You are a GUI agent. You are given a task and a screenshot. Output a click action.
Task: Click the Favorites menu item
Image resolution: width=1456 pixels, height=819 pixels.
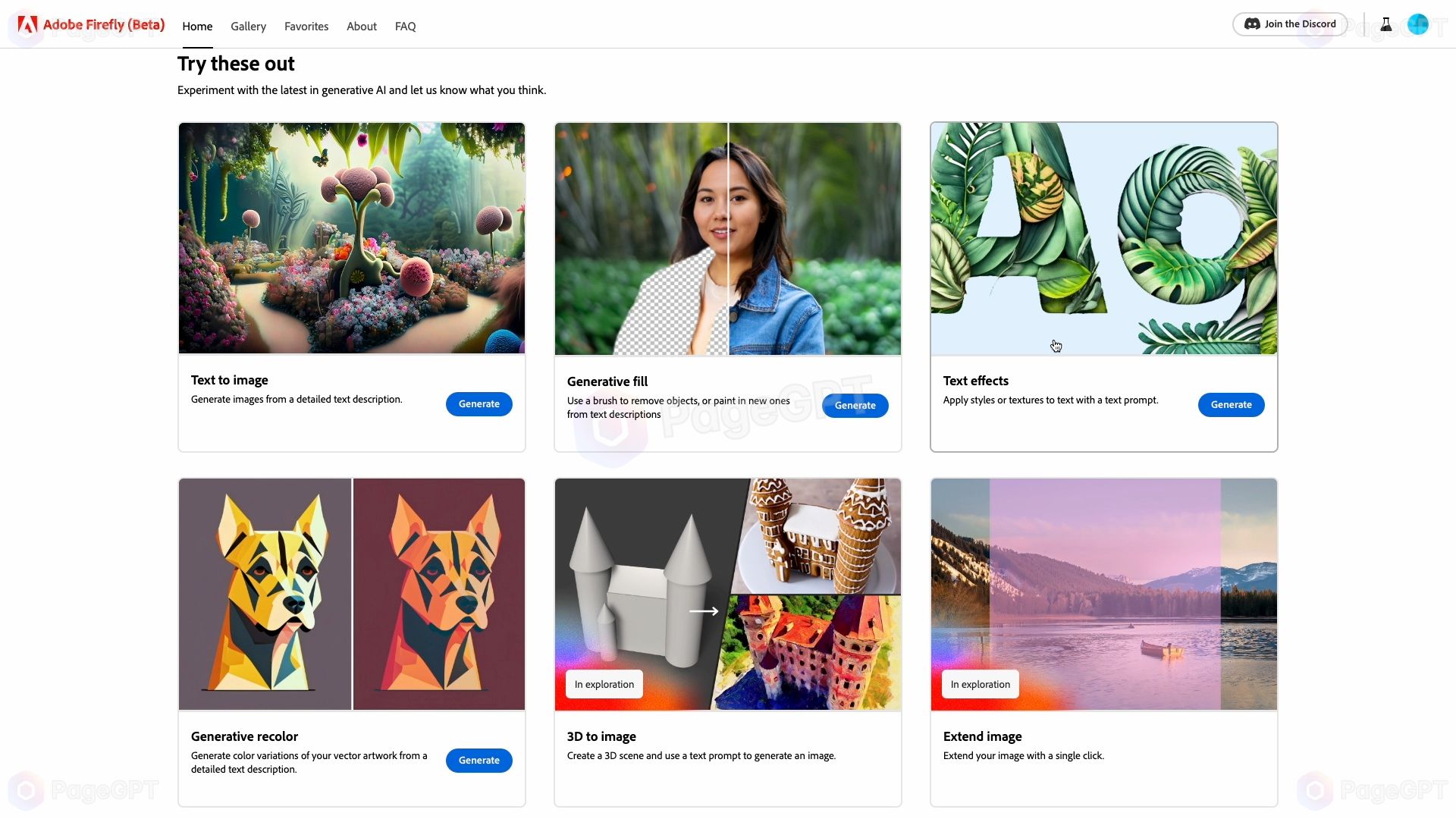click(x=306, y=26)
